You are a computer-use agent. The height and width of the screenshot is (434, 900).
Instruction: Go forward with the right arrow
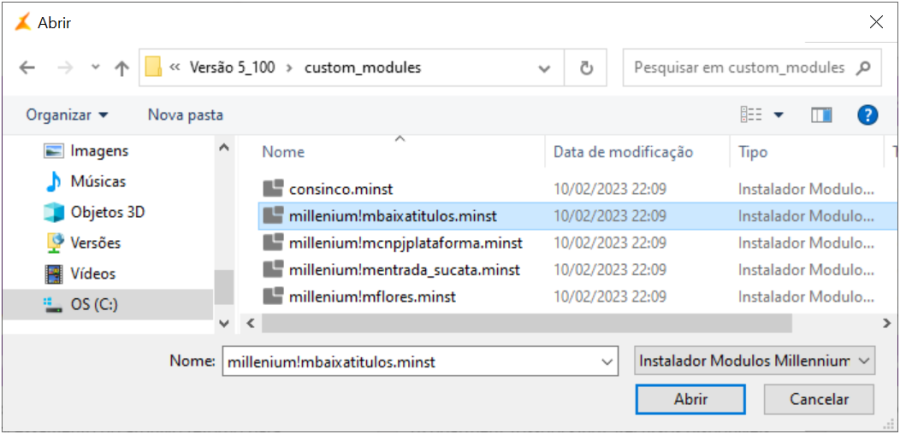(x=65, y=68)
